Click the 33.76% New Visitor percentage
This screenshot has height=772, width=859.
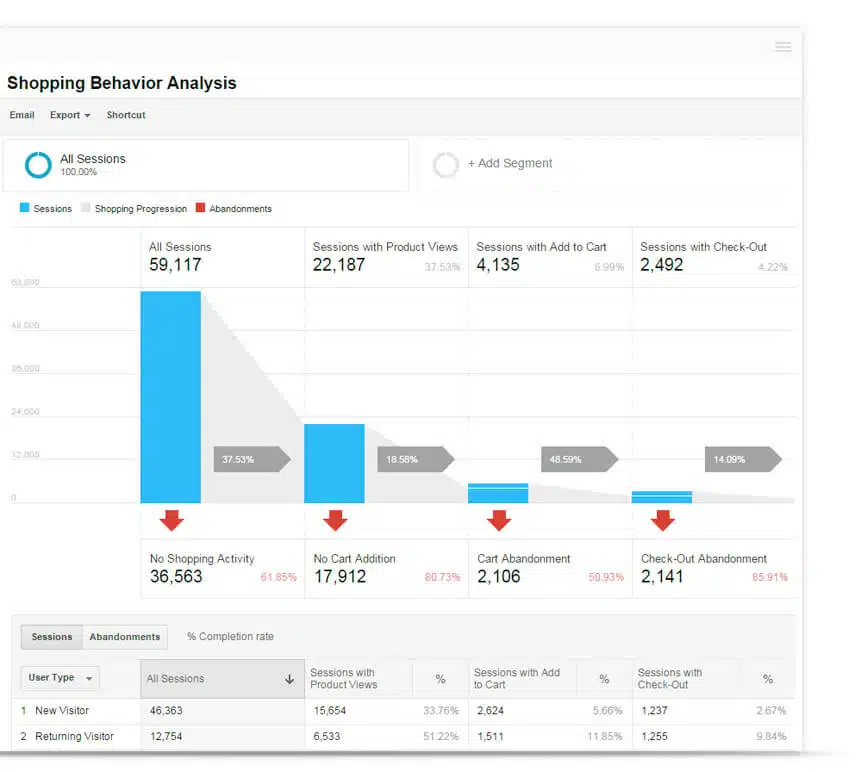(x=440, y=711)
